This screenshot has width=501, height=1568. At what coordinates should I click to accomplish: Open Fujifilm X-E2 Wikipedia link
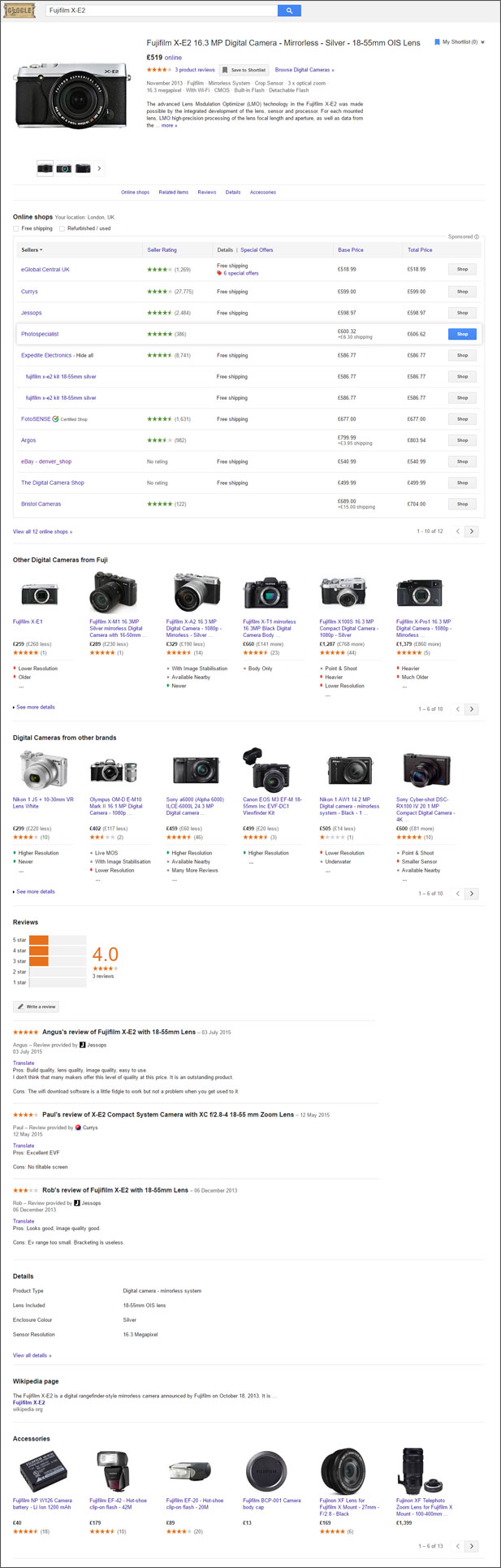(28, 1402)
